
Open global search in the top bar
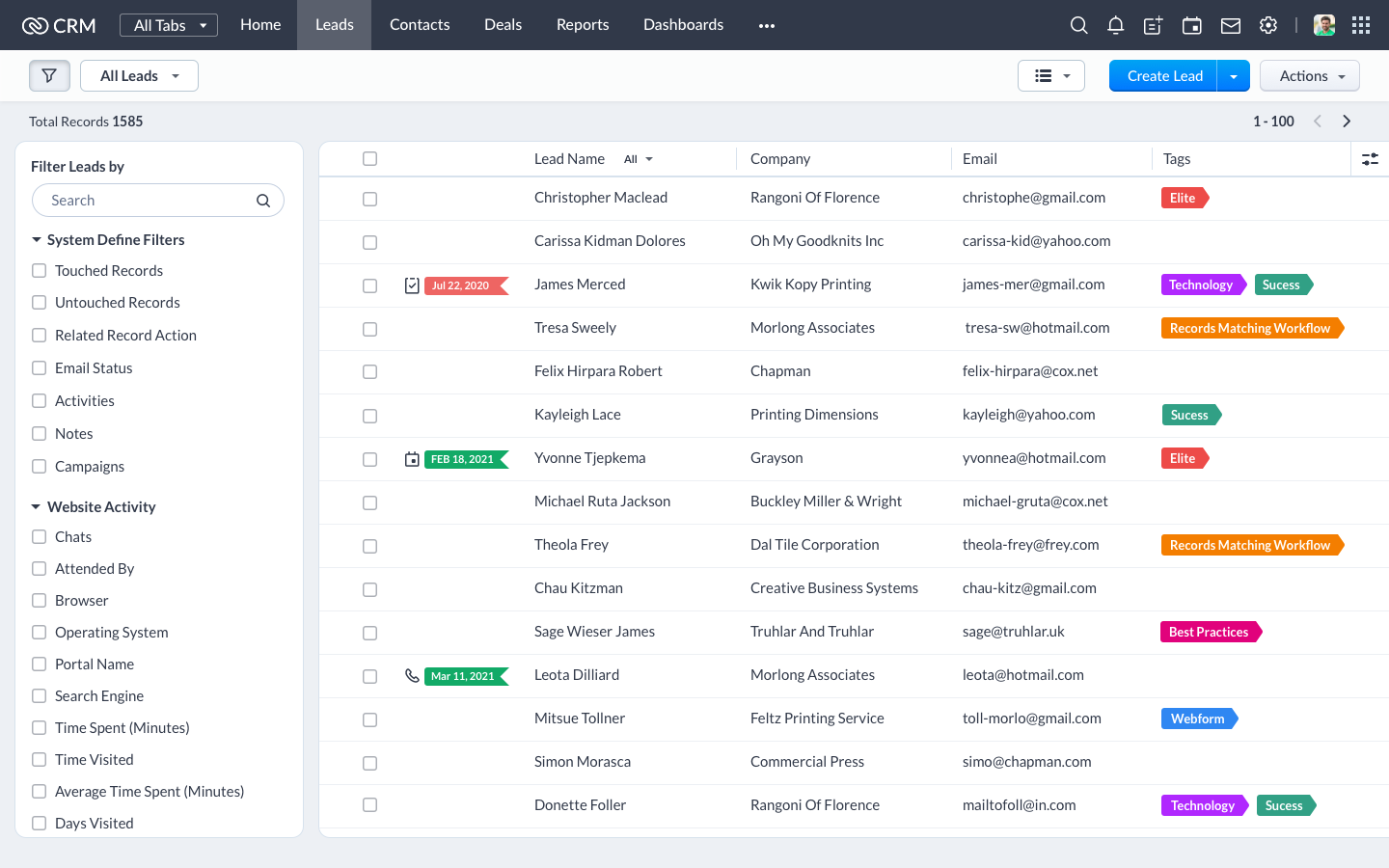point(1078,25)
